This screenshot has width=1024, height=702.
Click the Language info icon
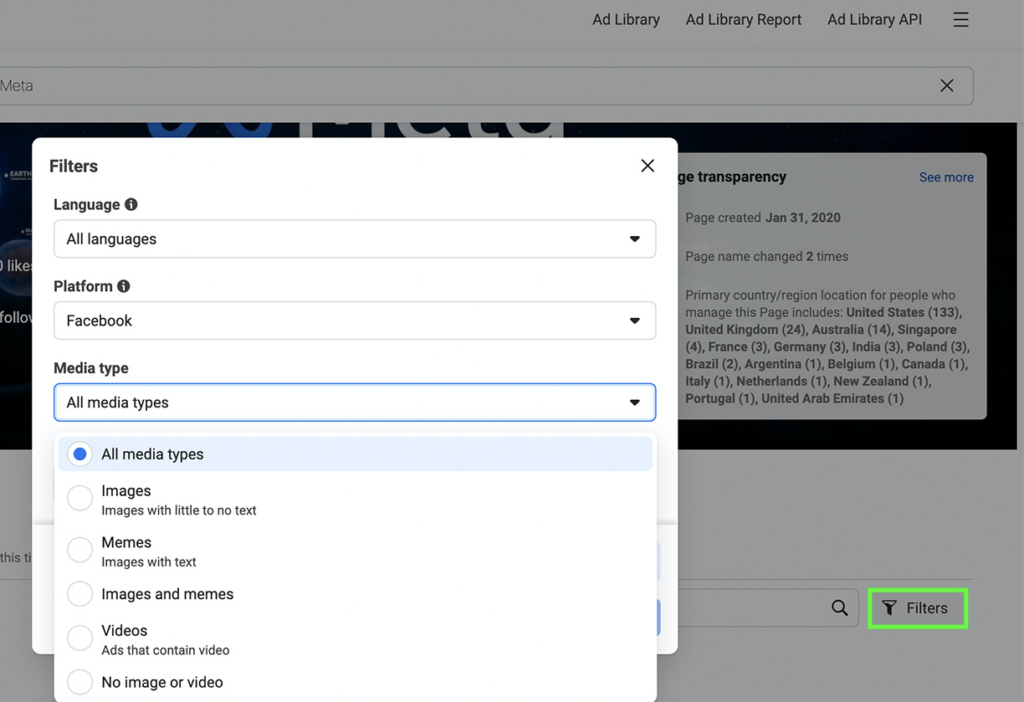tap(131, 204)
